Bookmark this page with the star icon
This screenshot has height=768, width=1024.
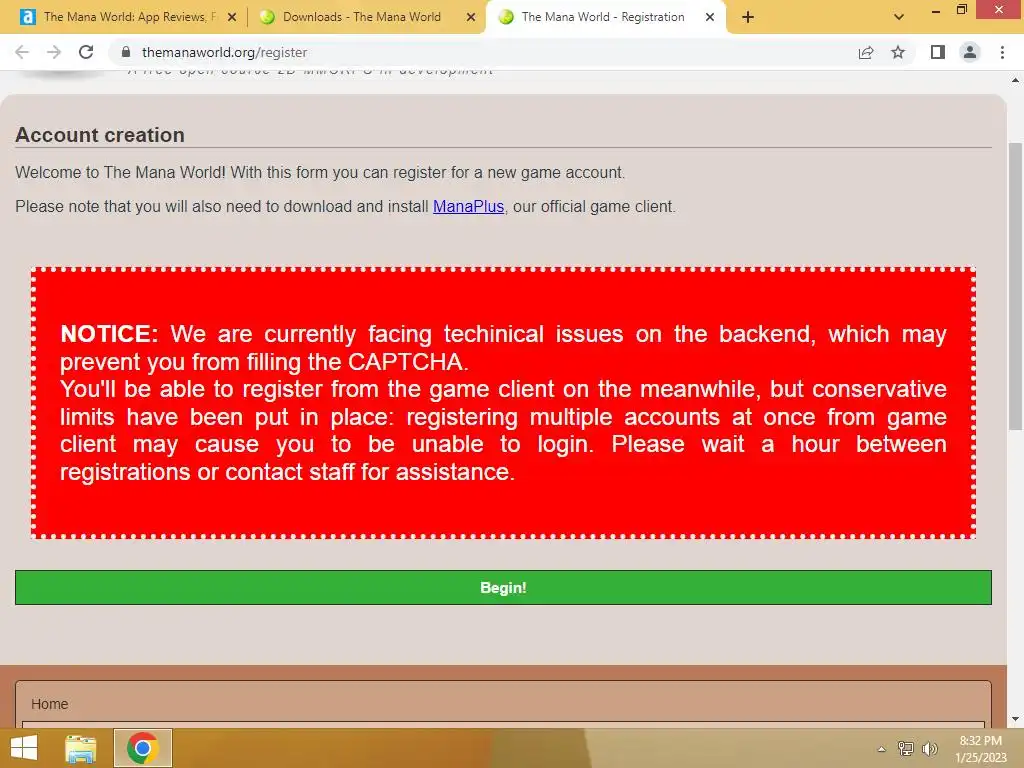point(899,52)
